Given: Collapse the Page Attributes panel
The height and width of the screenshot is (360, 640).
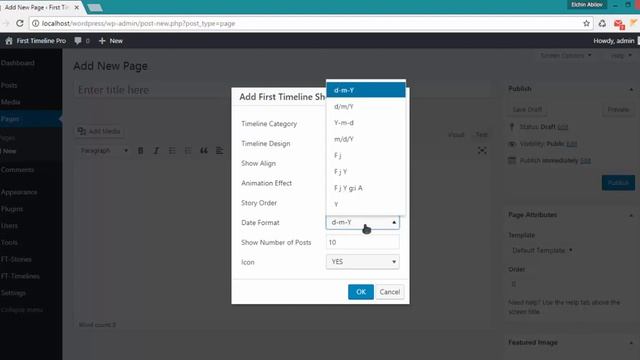Looking at the screenshot, I should [631, 215].
